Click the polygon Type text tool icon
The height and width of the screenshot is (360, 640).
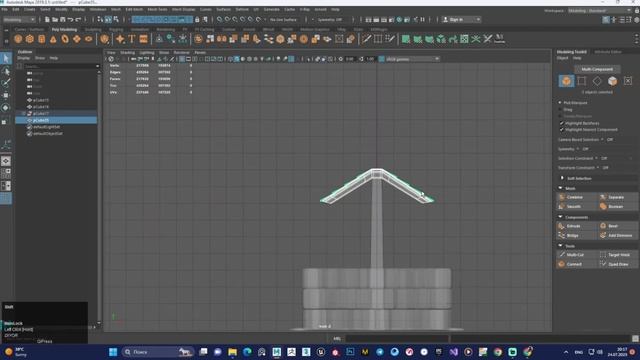tap(131, 39)
